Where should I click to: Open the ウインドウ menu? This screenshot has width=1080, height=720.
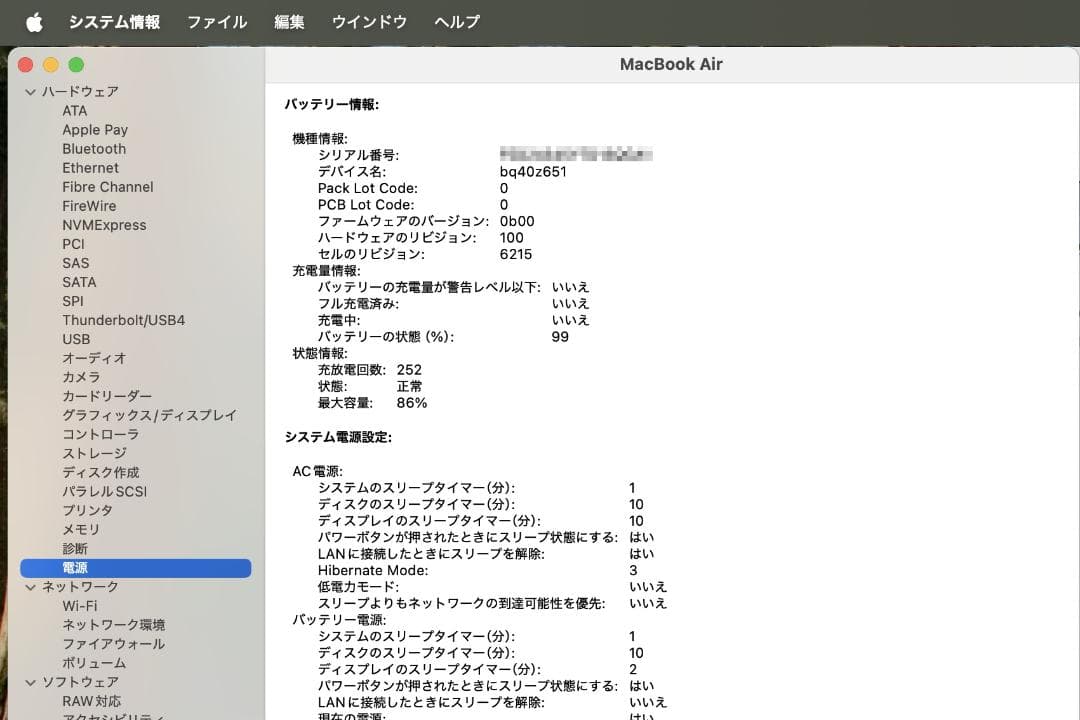[369, 21]
